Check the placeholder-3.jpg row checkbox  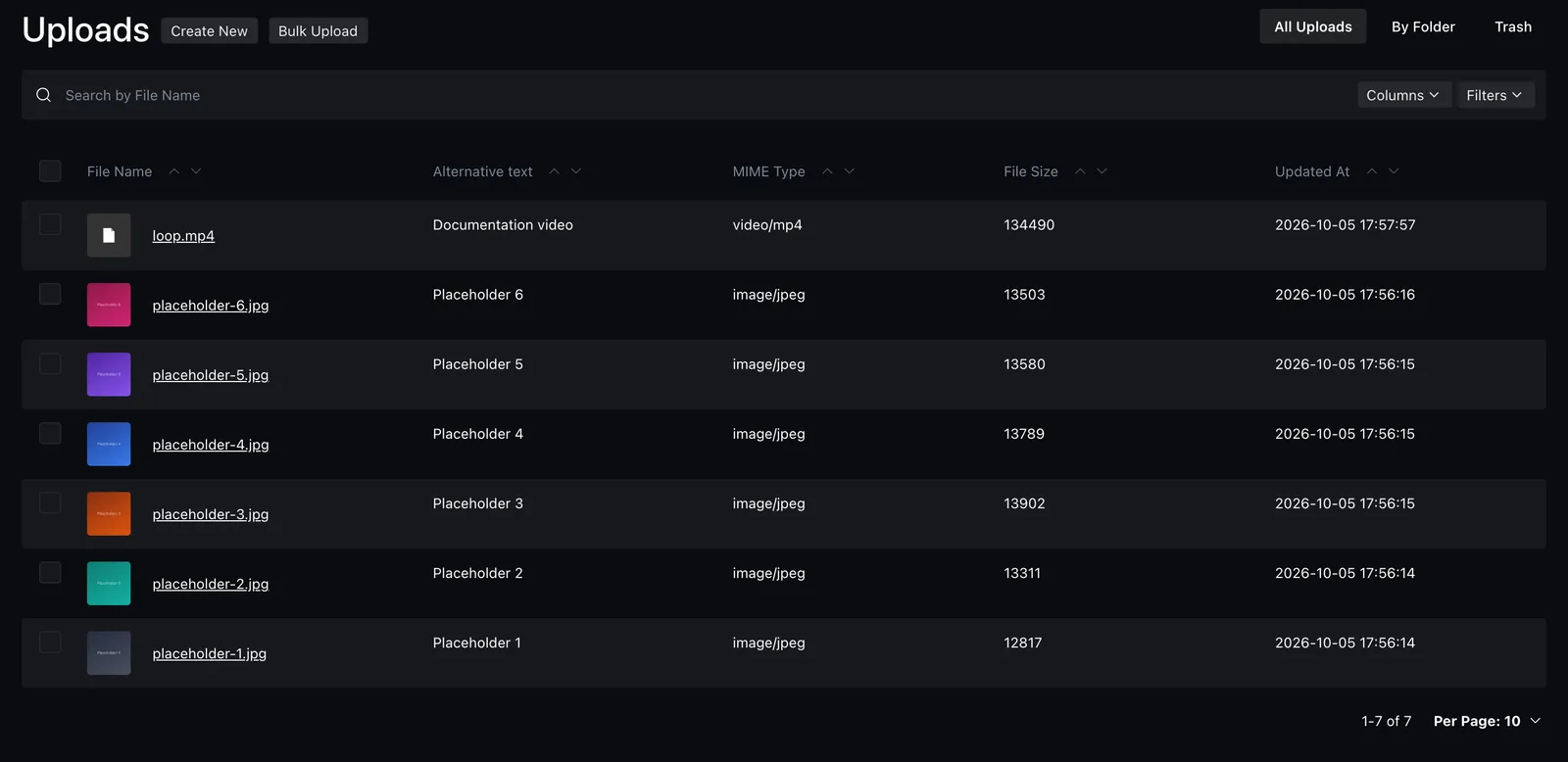(x=50, y=502)
